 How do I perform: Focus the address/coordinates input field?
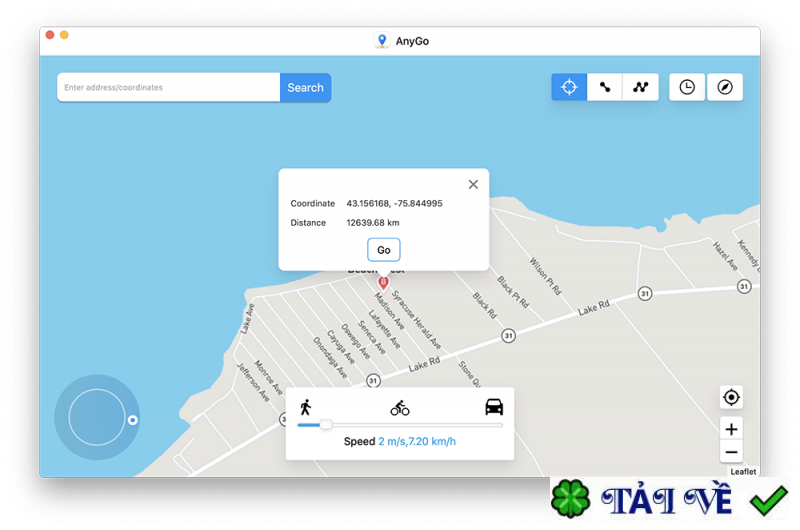169,88
